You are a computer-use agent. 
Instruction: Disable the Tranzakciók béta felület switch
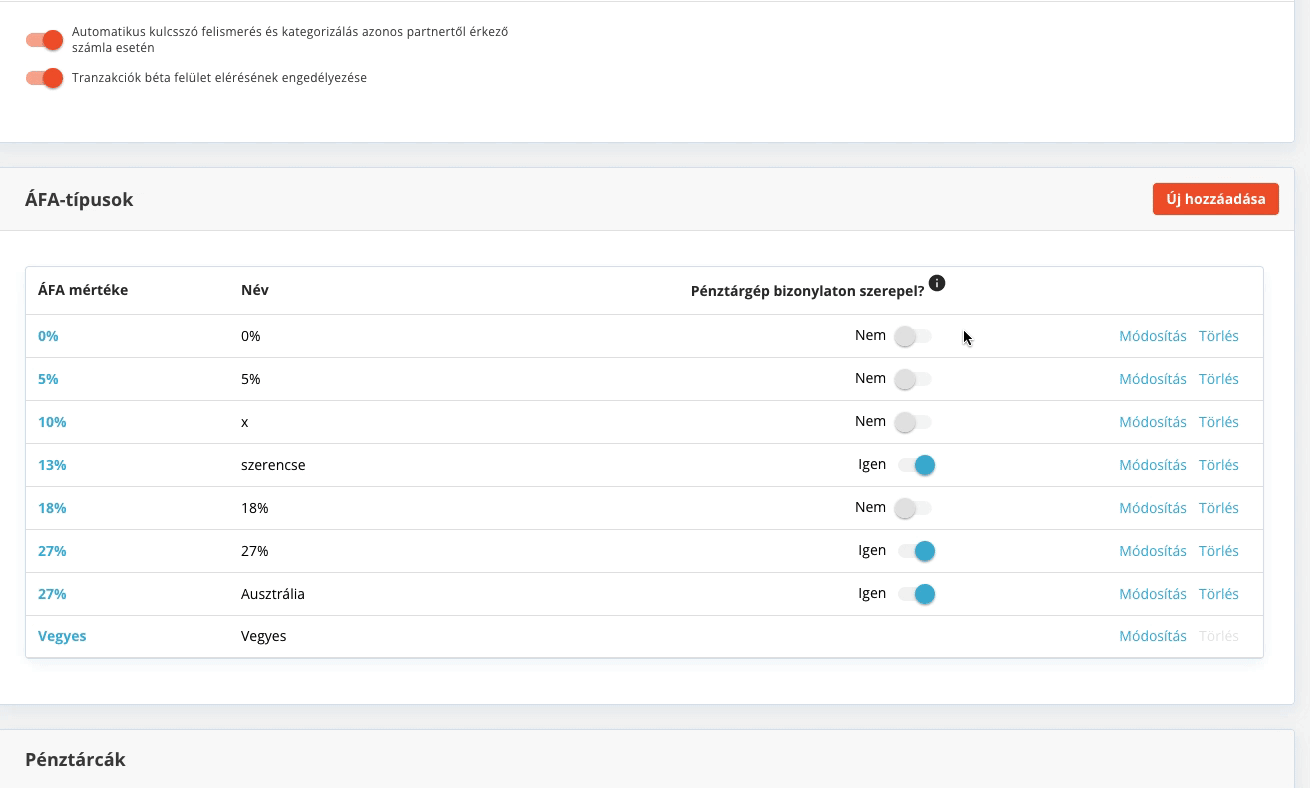pyautogui.click(x=45, y=78)
